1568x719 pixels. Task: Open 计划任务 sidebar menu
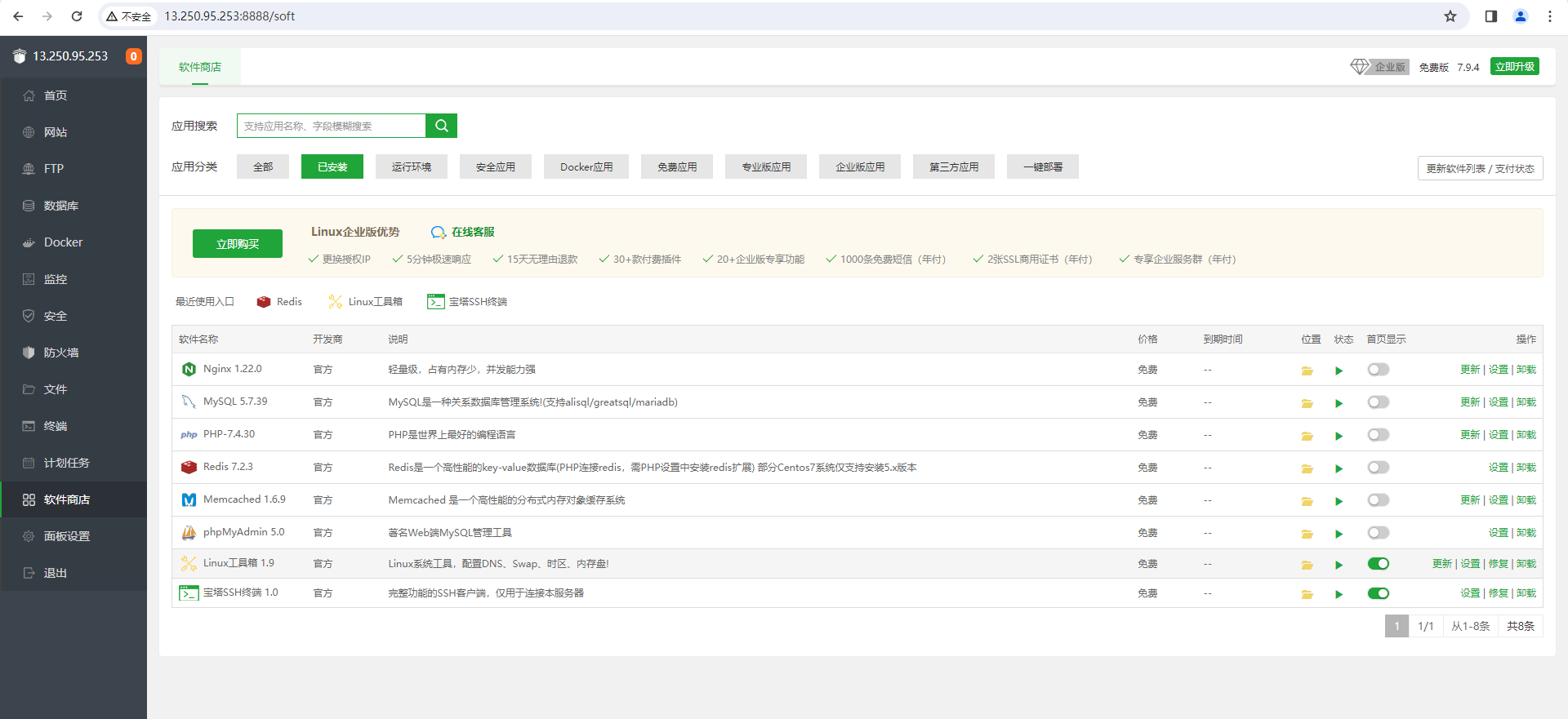[x=73, y=463]
